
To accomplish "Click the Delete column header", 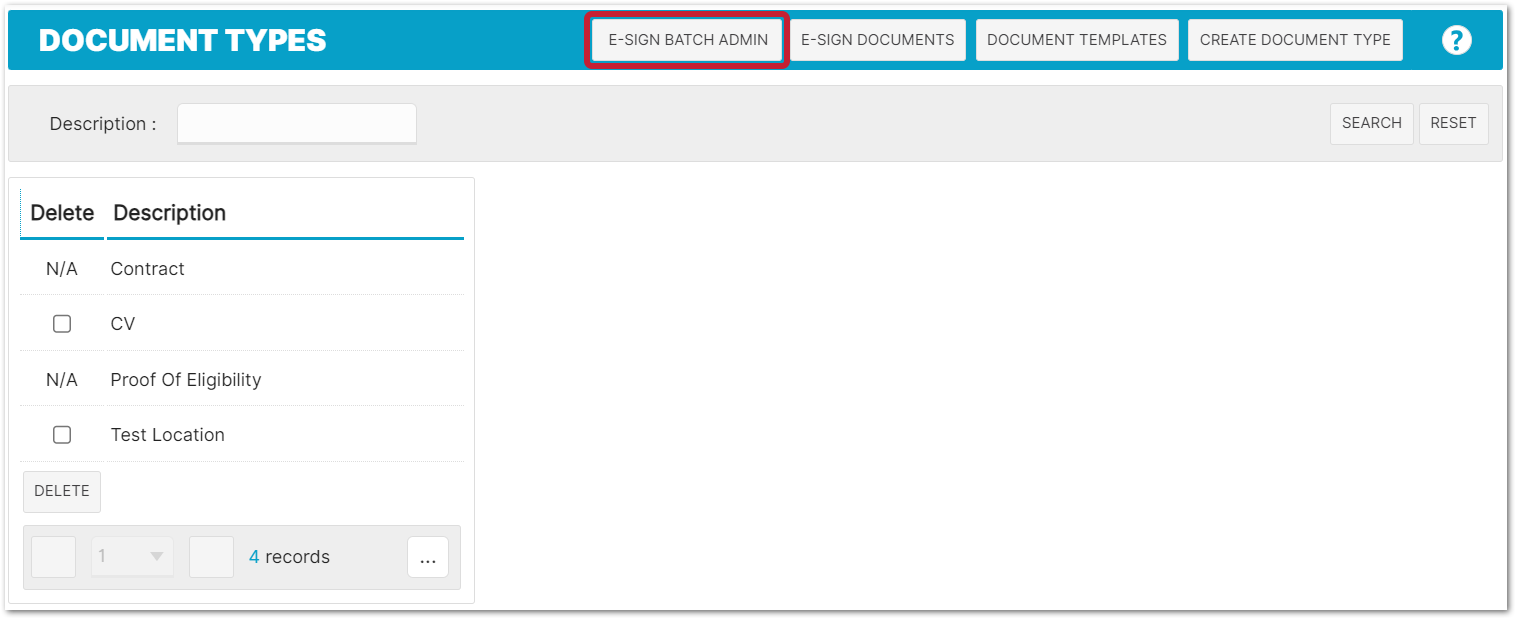I will tap(62, 213).
